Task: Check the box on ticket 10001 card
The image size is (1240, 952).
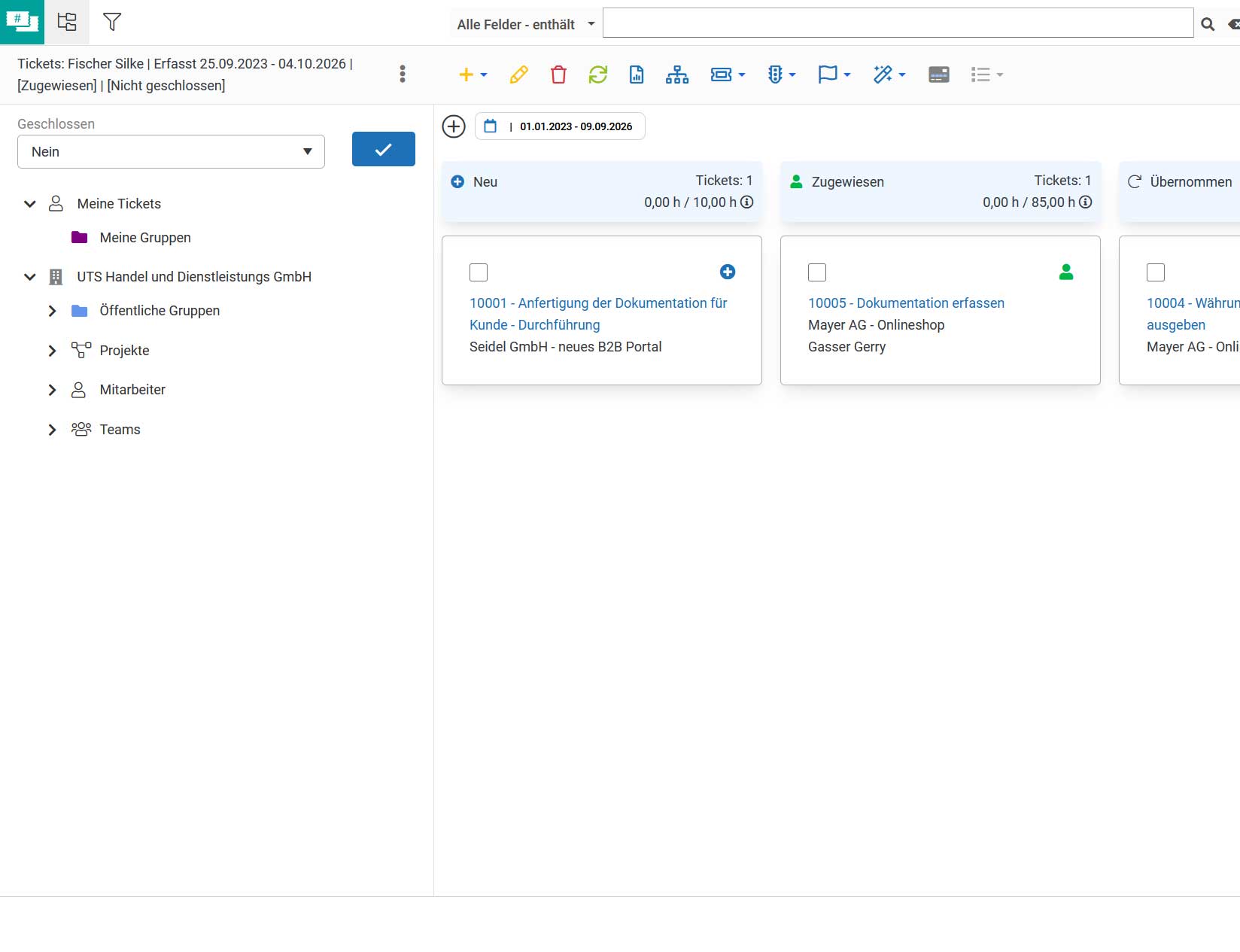Action: coord(479,272)
